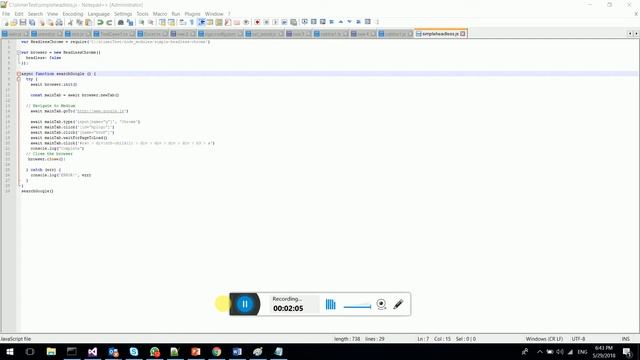The image size is (640, 360).
Task: Click the Open file toolbar icon
Action: [14, 22]
